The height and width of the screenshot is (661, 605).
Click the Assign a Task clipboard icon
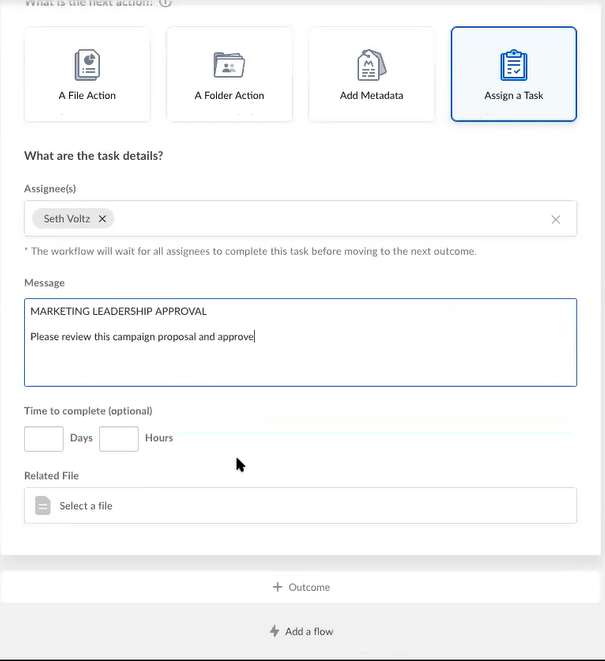pyautogui.click(x=514, y=65)
